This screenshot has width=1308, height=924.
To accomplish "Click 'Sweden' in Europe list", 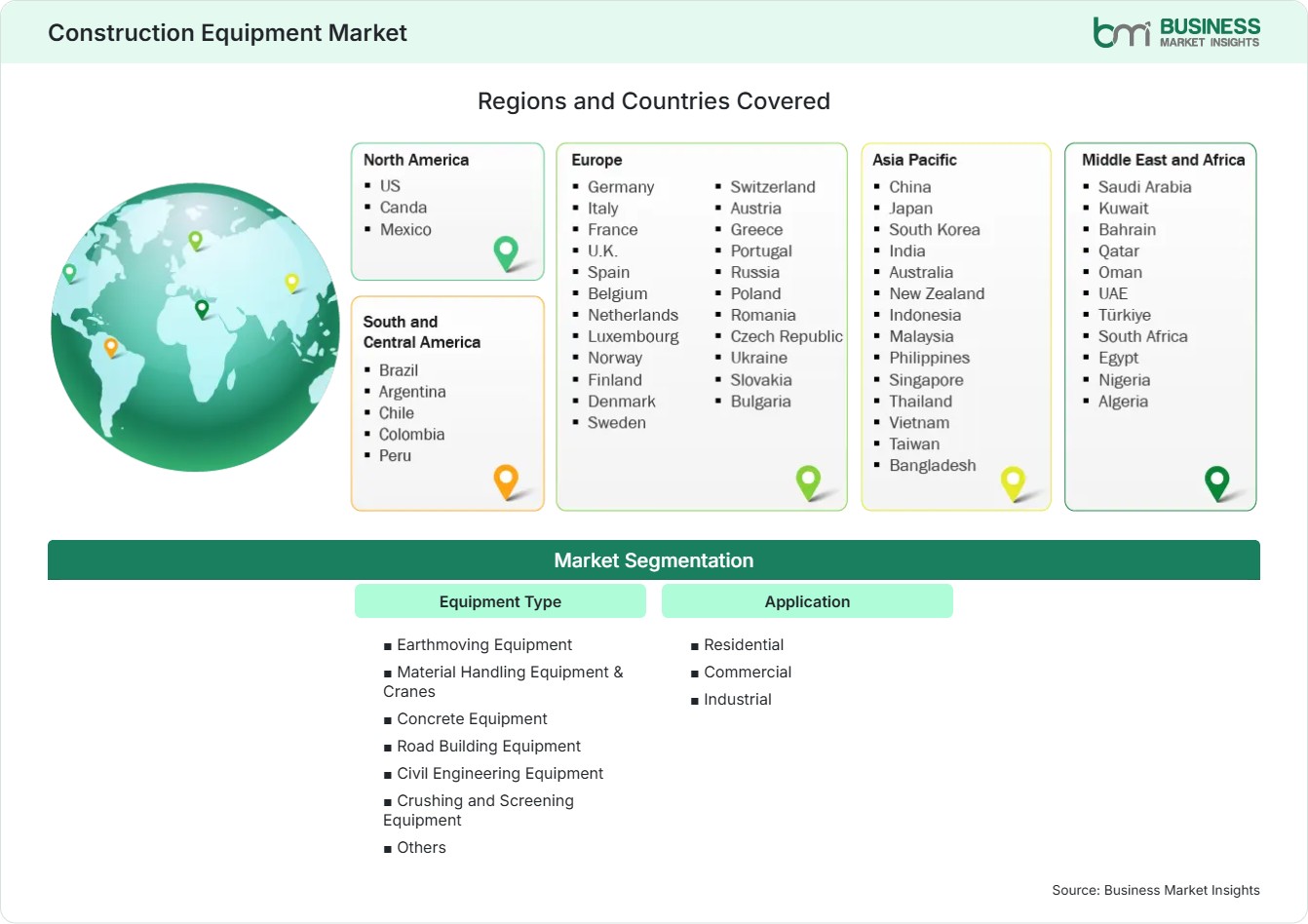I will 617,423.
